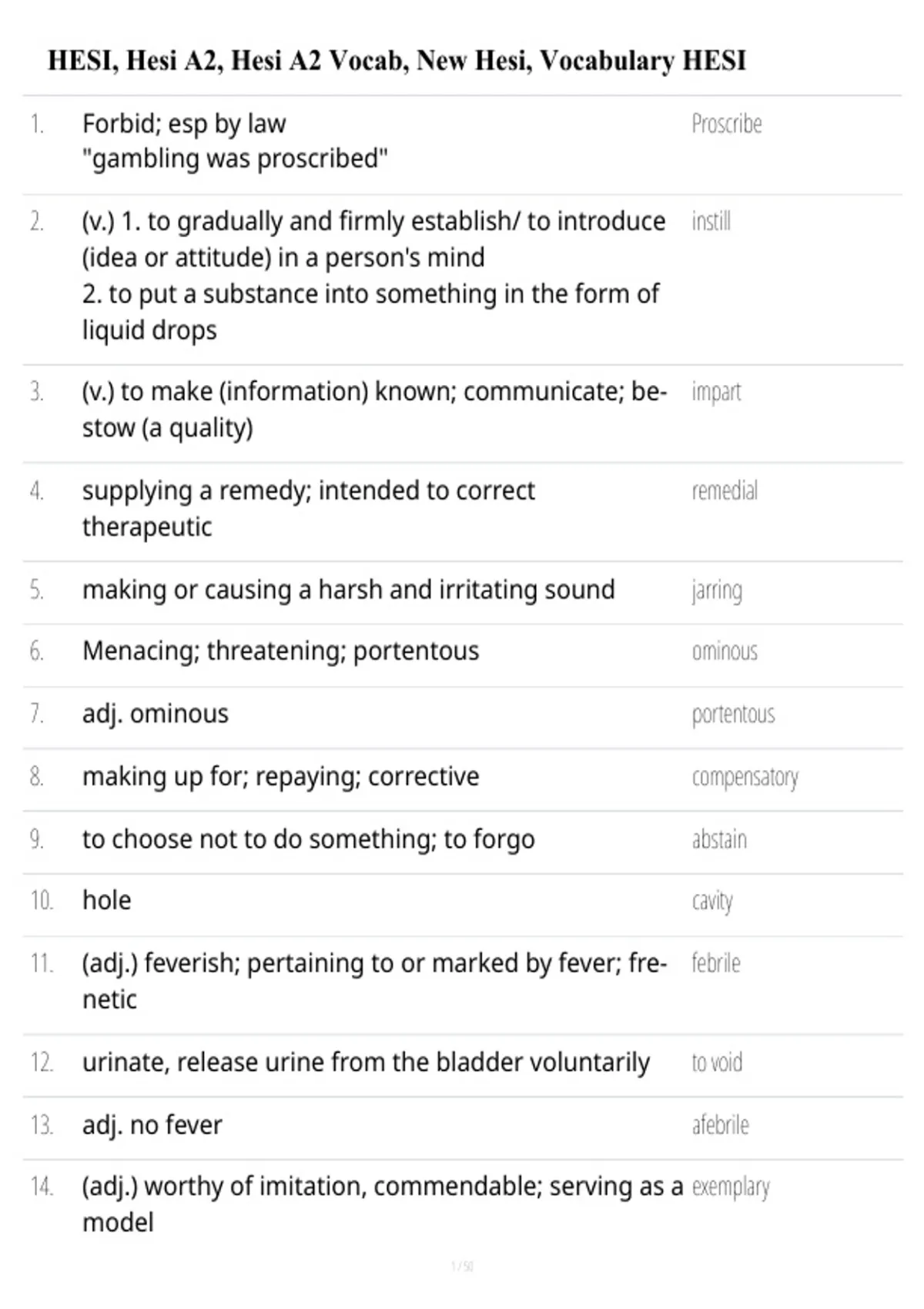Select the definition 'Menacing; threatening; portentous'
The width and height of the screenshot is (924, 1309).
coord(281,651)
